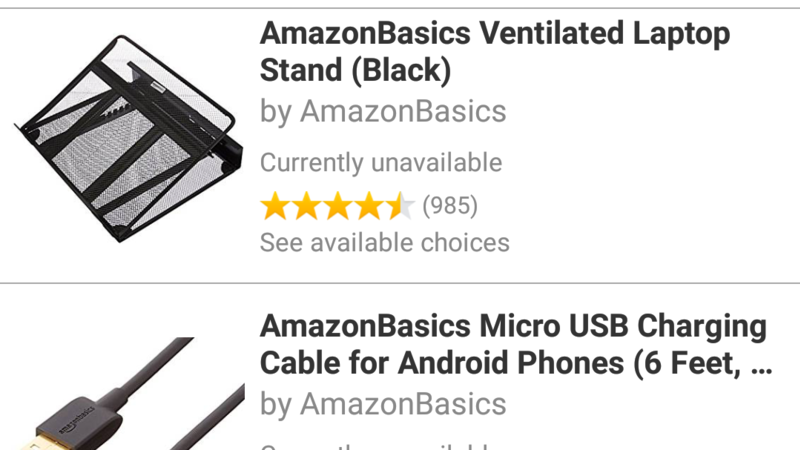Select the 'Currently unavailable' status text
The height and width of the screenshot is (450, 800).
tap(381, 163)
